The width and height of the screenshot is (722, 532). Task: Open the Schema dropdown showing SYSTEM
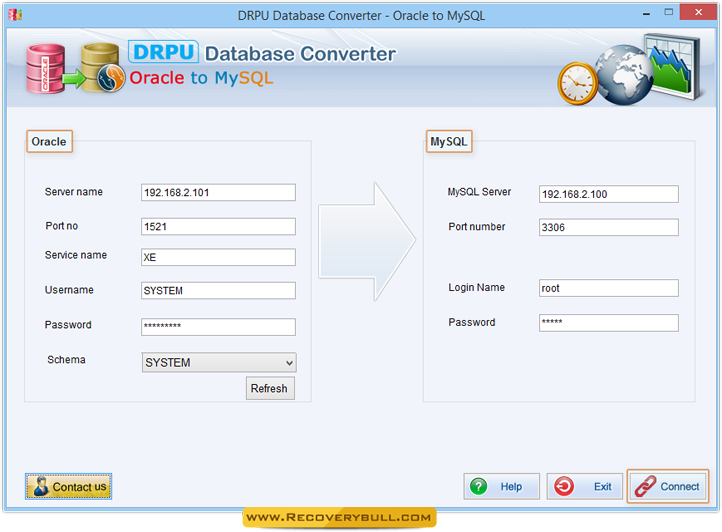(x=219, y=362)
